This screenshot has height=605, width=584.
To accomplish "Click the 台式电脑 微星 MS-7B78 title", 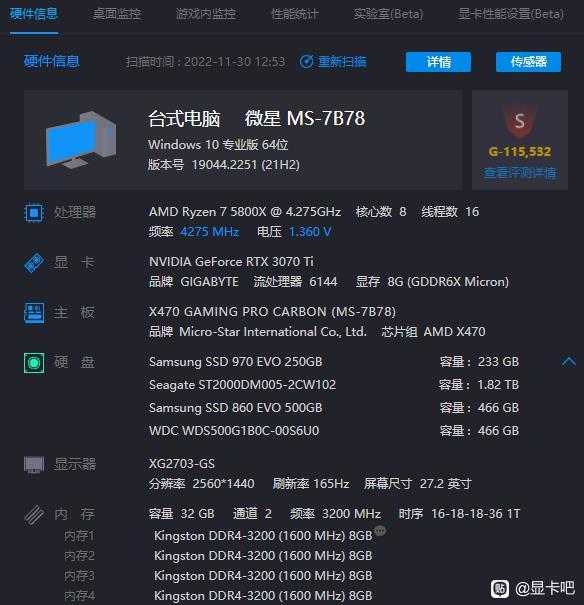I will pos(257,118).
